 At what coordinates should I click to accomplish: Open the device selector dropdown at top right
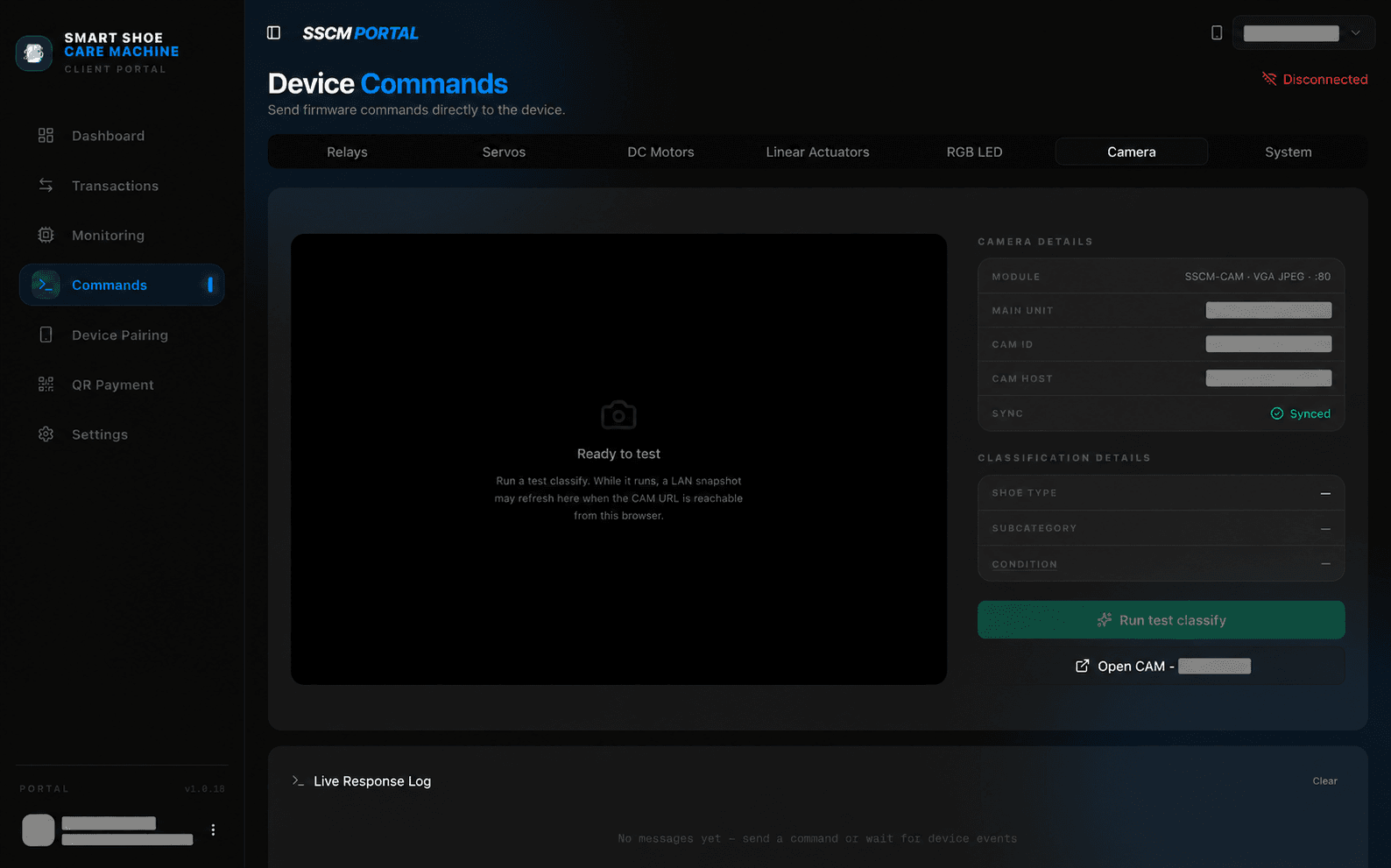tap(1303, 33)
